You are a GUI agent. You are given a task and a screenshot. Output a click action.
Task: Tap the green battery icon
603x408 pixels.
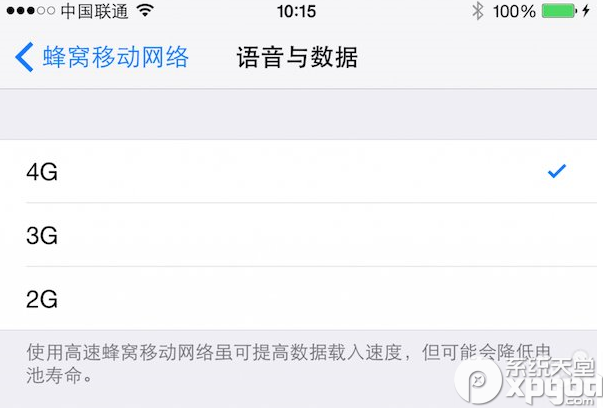pos(560,11)
